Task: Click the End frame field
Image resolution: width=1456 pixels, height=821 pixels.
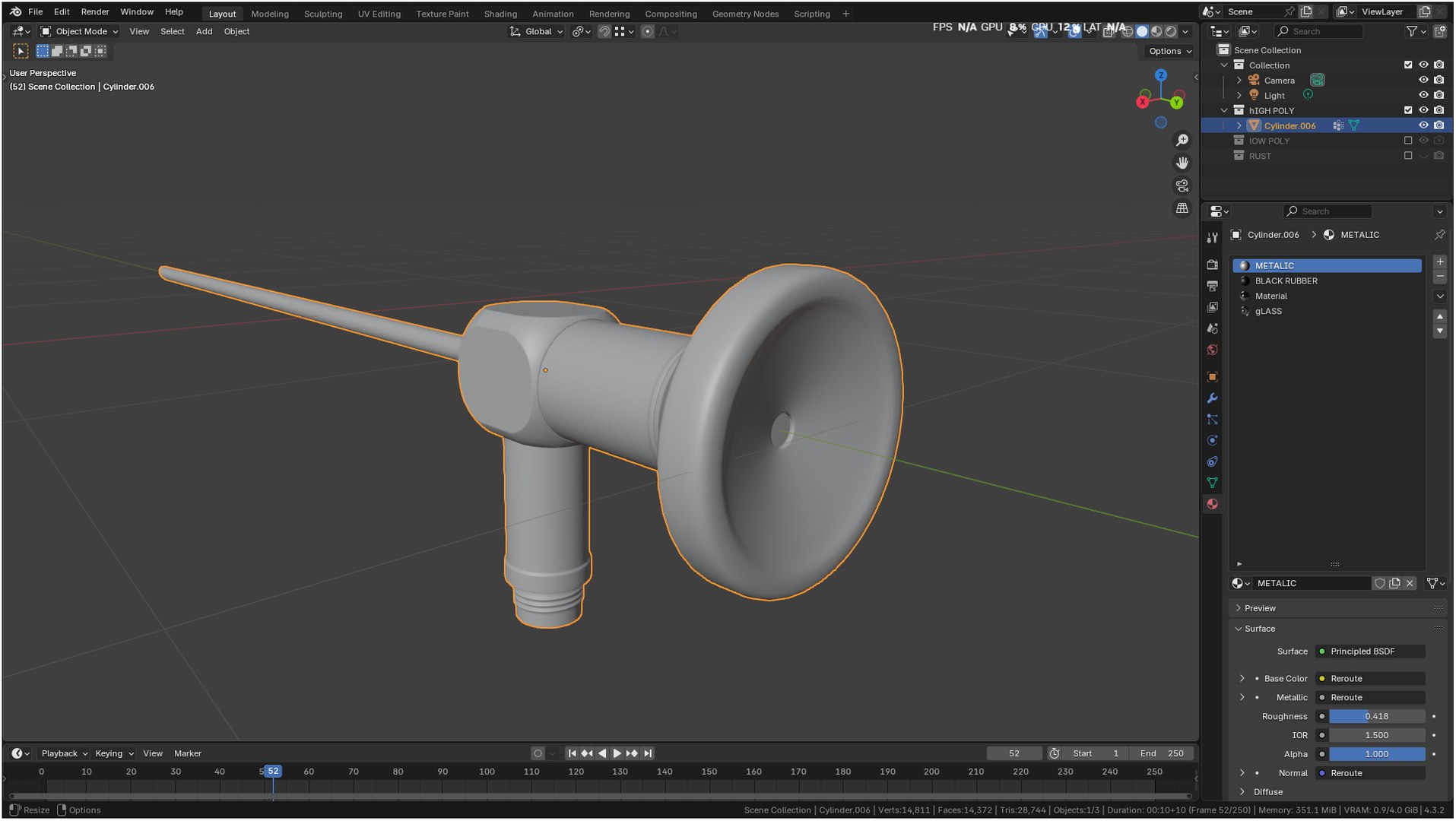Action: tap(1162, 753)
